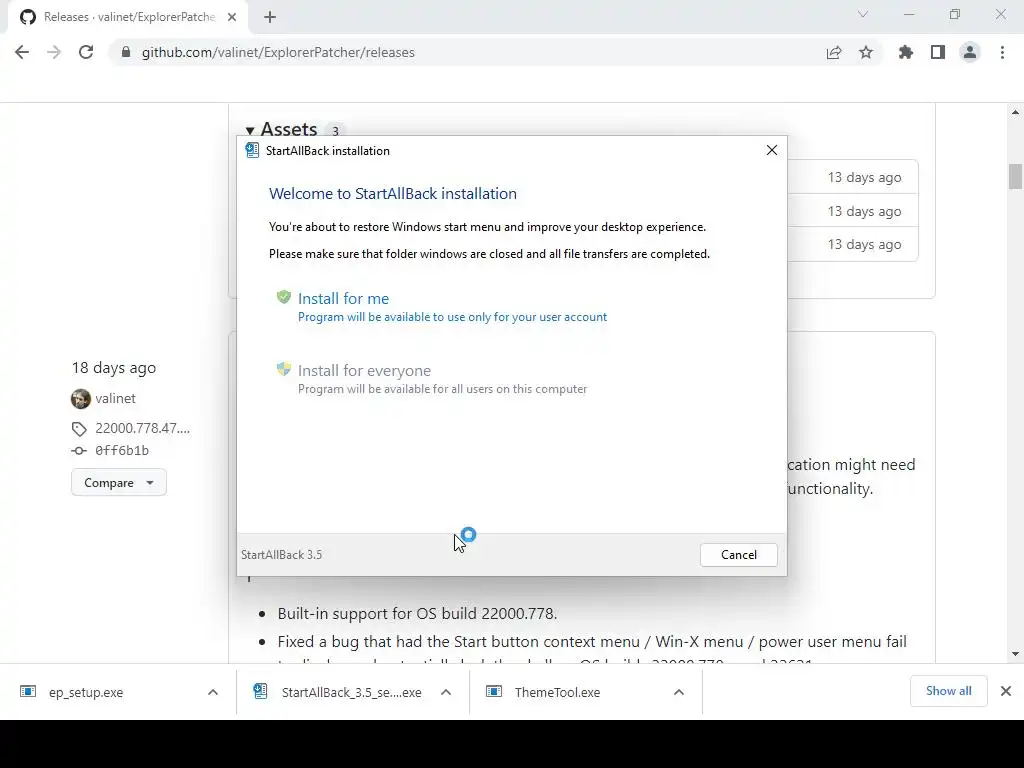This screenshot has height=768, width=1024.
Task: Choose Install for me
Action: pyautogui.click(x=344, y=298)
